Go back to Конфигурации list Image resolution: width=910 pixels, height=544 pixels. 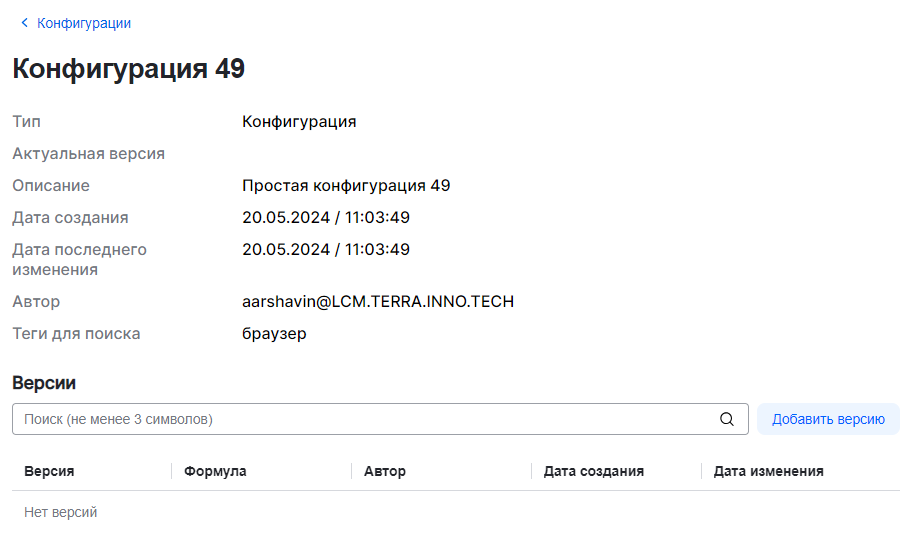tap(84, 23)
